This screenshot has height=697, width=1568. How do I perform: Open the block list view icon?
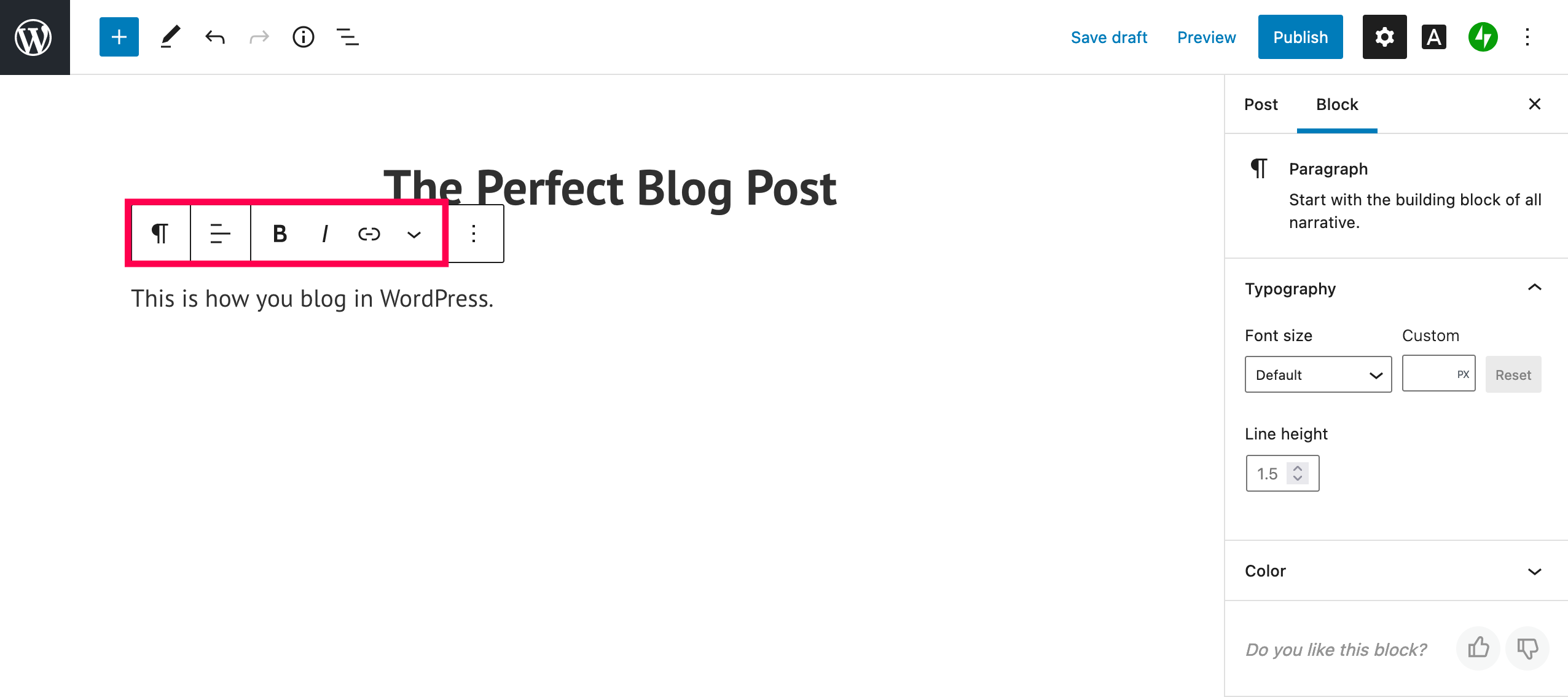tap(348, 37)
